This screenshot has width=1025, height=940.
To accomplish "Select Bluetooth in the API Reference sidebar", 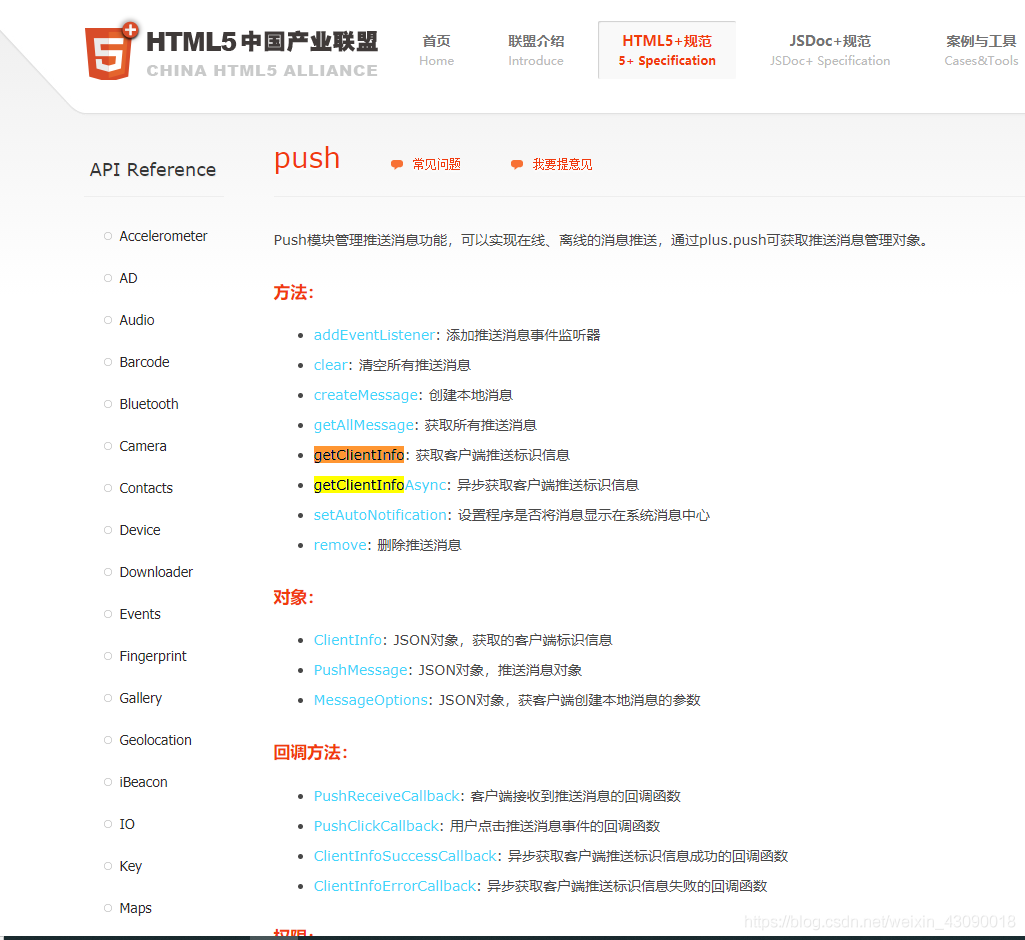I will [x=148, y=404].
